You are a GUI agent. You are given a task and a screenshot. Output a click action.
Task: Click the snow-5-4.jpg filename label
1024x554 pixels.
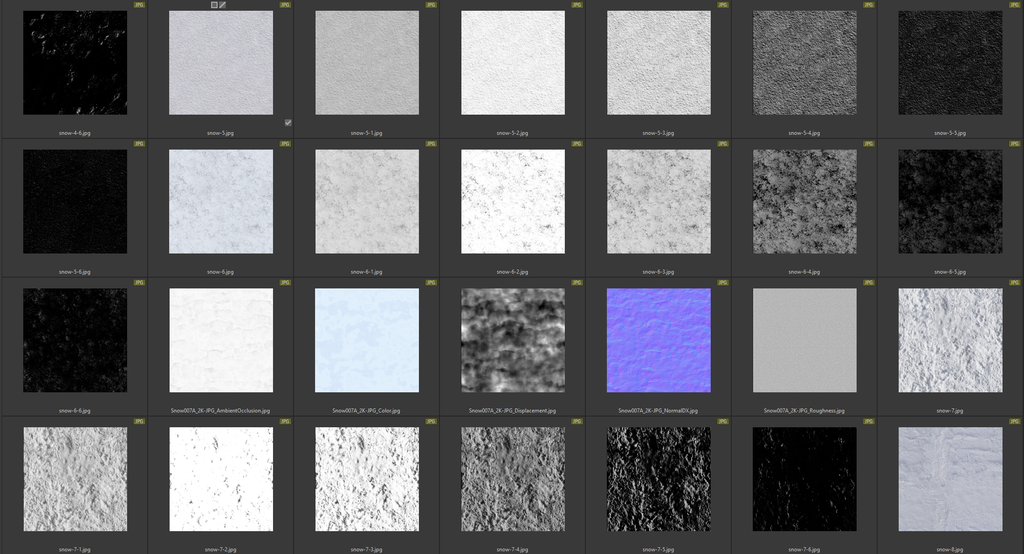point(805,132)
